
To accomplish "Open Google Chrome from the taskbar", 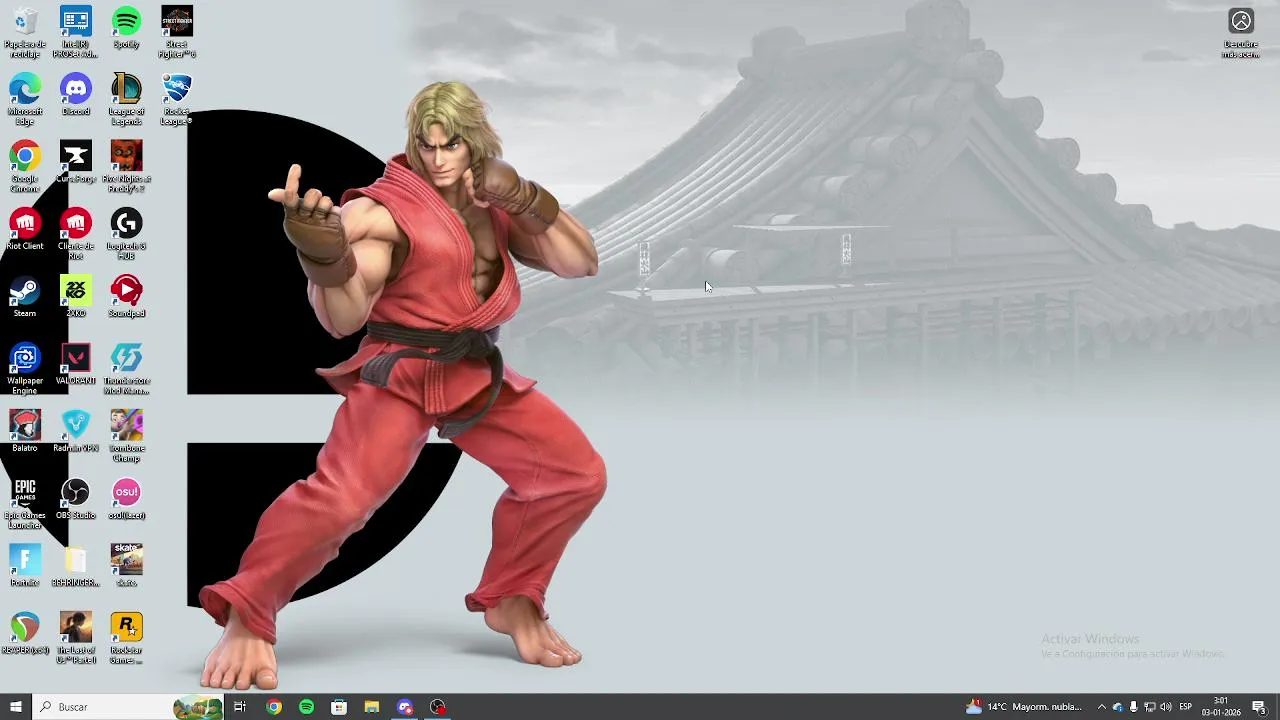I will [274, 707].
